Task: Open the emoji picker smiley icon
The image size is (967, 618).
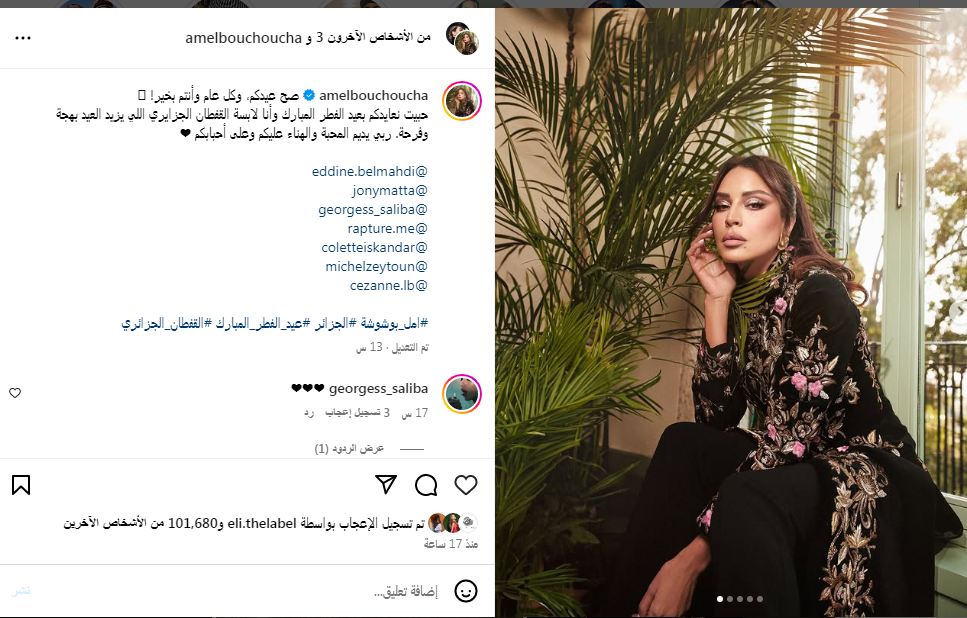Action: pos(466,591)
